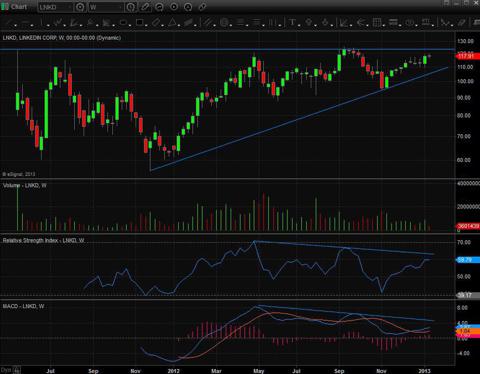Image resolution: width=480 pixels, height=374 pixels.
Task: Select the fan lines drawing tool
Action: tap(74, 22)
